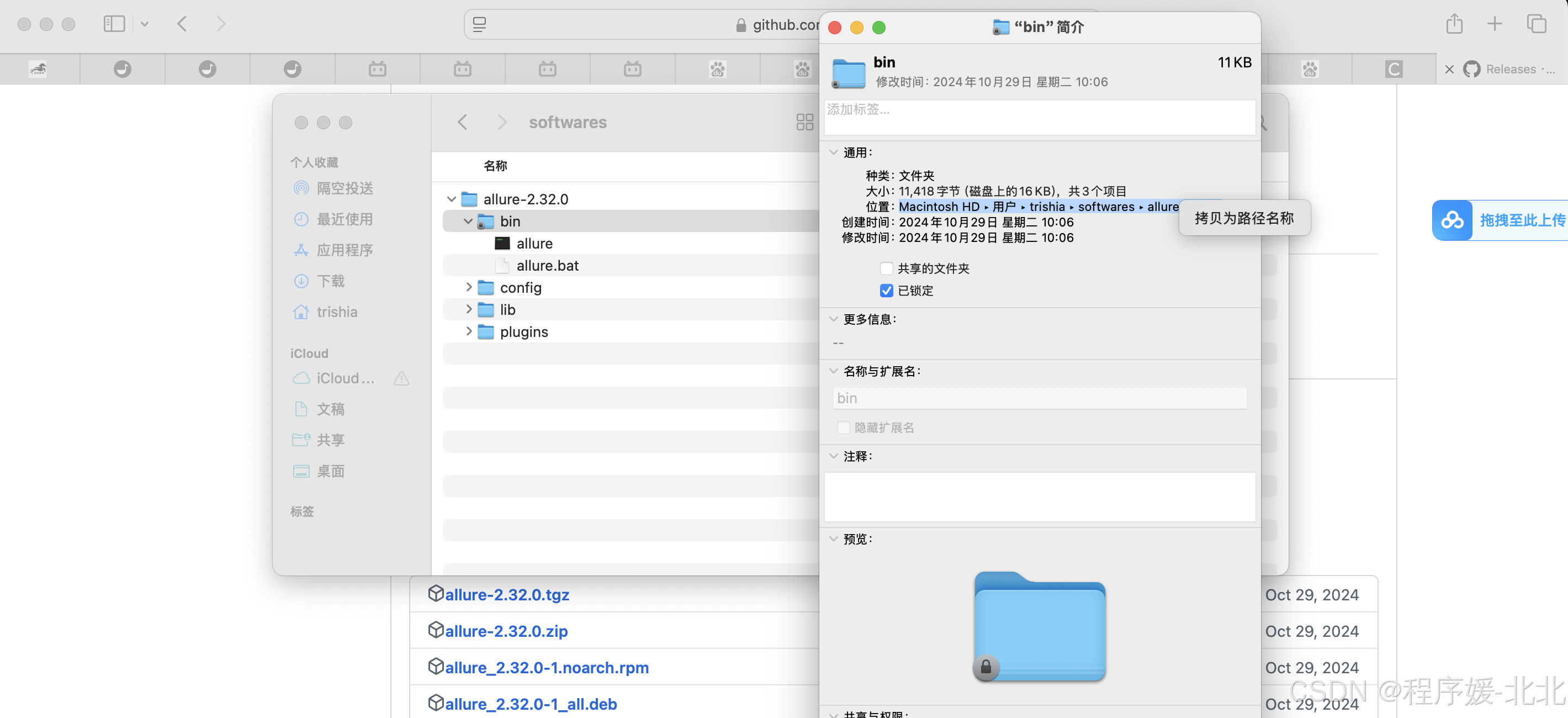Image resolution: width=1568 pixels, height=718 pixels.
Task: Expand the plugins folder
Action: pos(468,331)
